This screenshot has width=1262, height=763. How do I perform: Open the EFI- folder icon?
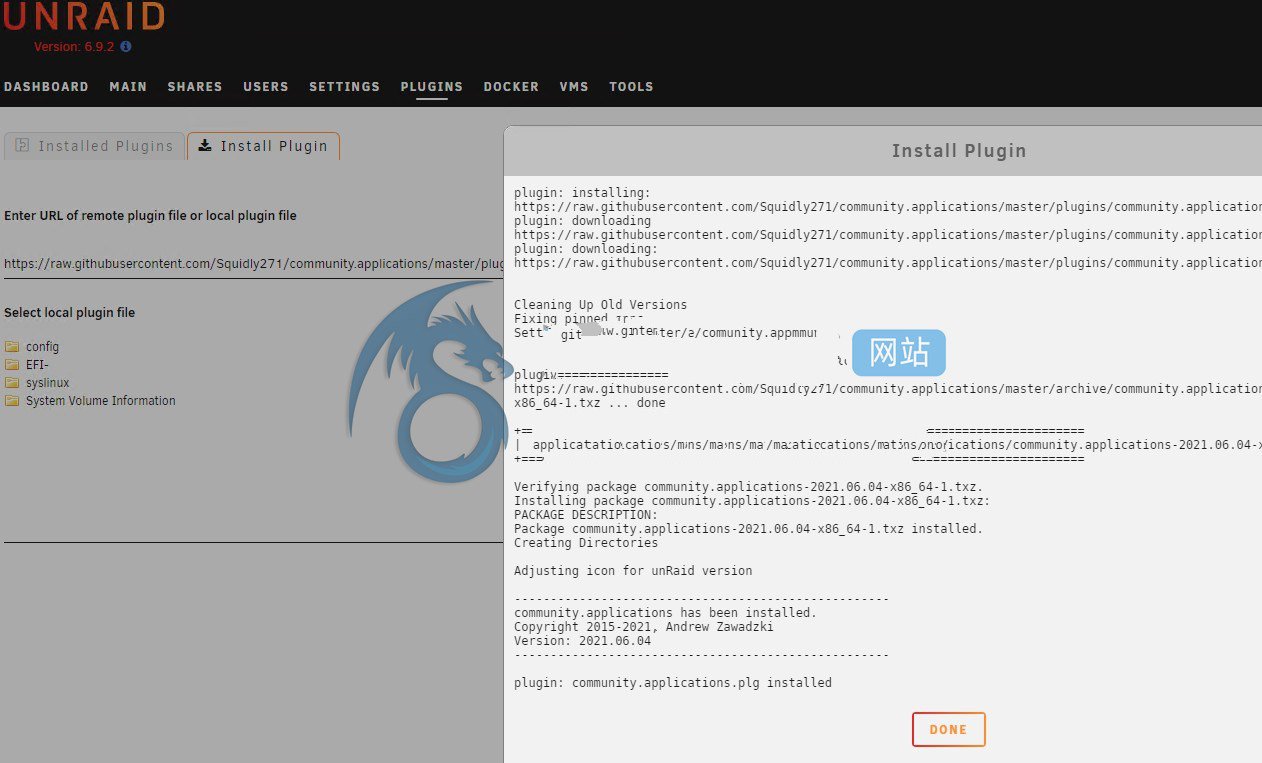click(x=12, y=365)
